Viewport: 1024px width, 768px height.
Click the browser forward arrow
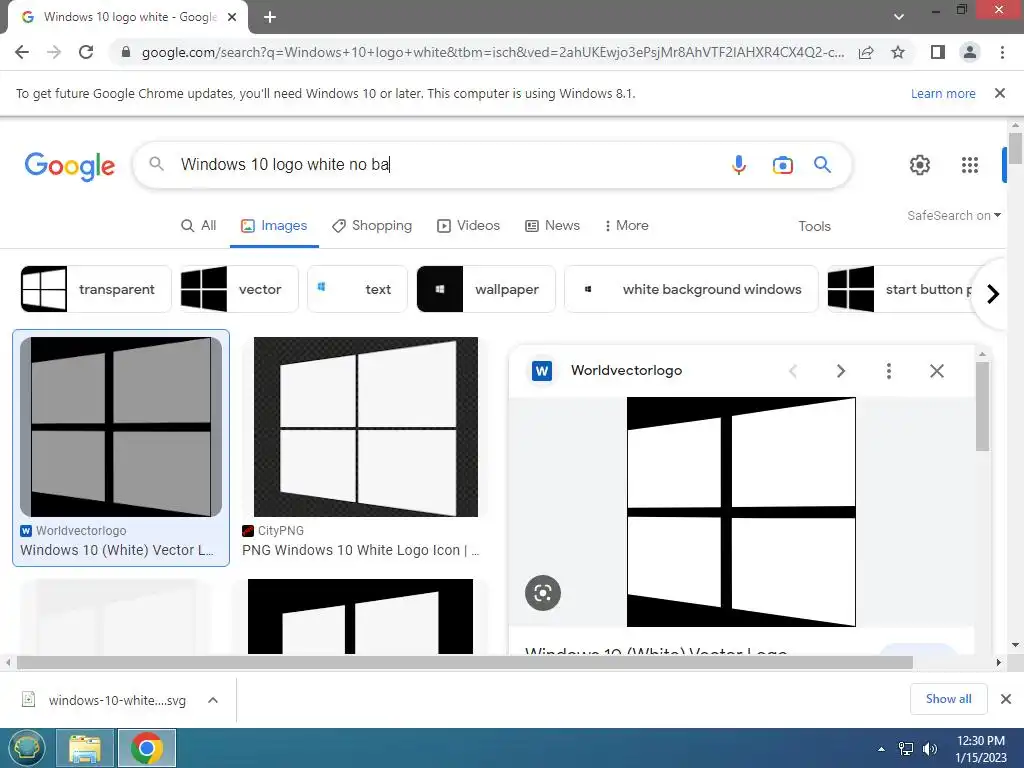[54, 52]
